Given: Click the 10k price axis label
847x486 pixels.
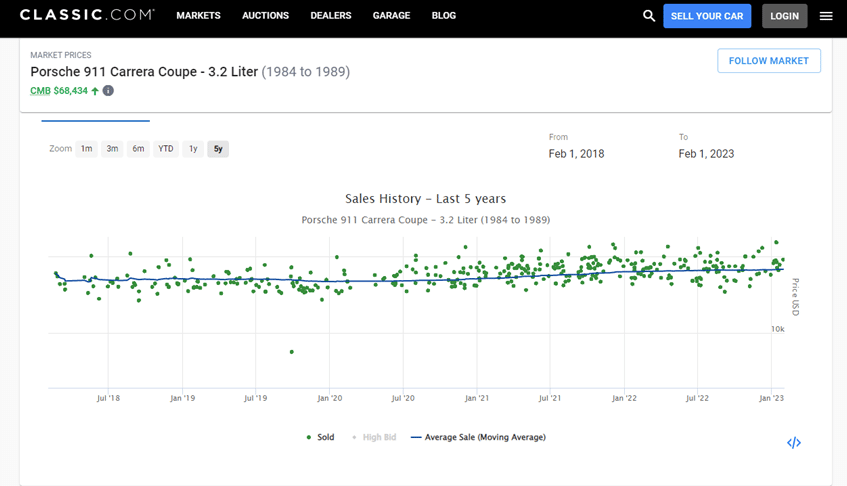Looking at the screenshot, I should [777, 329].
